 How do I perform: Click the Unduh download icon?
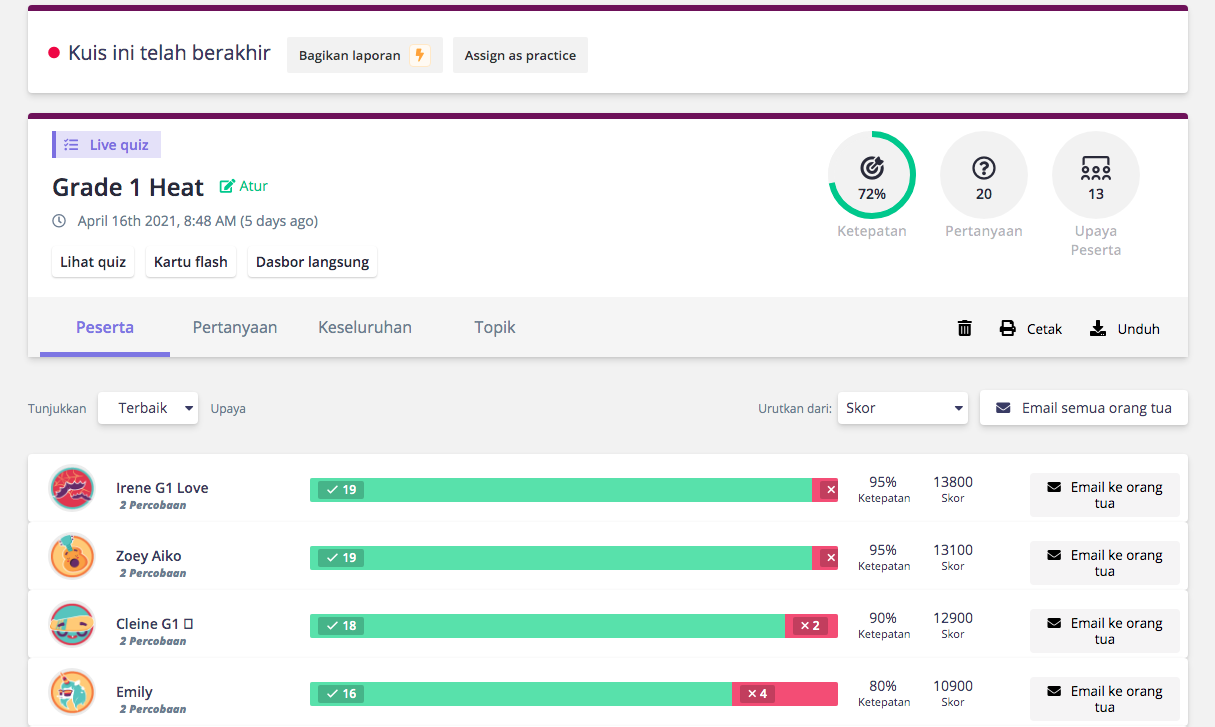pos(1098,328)
